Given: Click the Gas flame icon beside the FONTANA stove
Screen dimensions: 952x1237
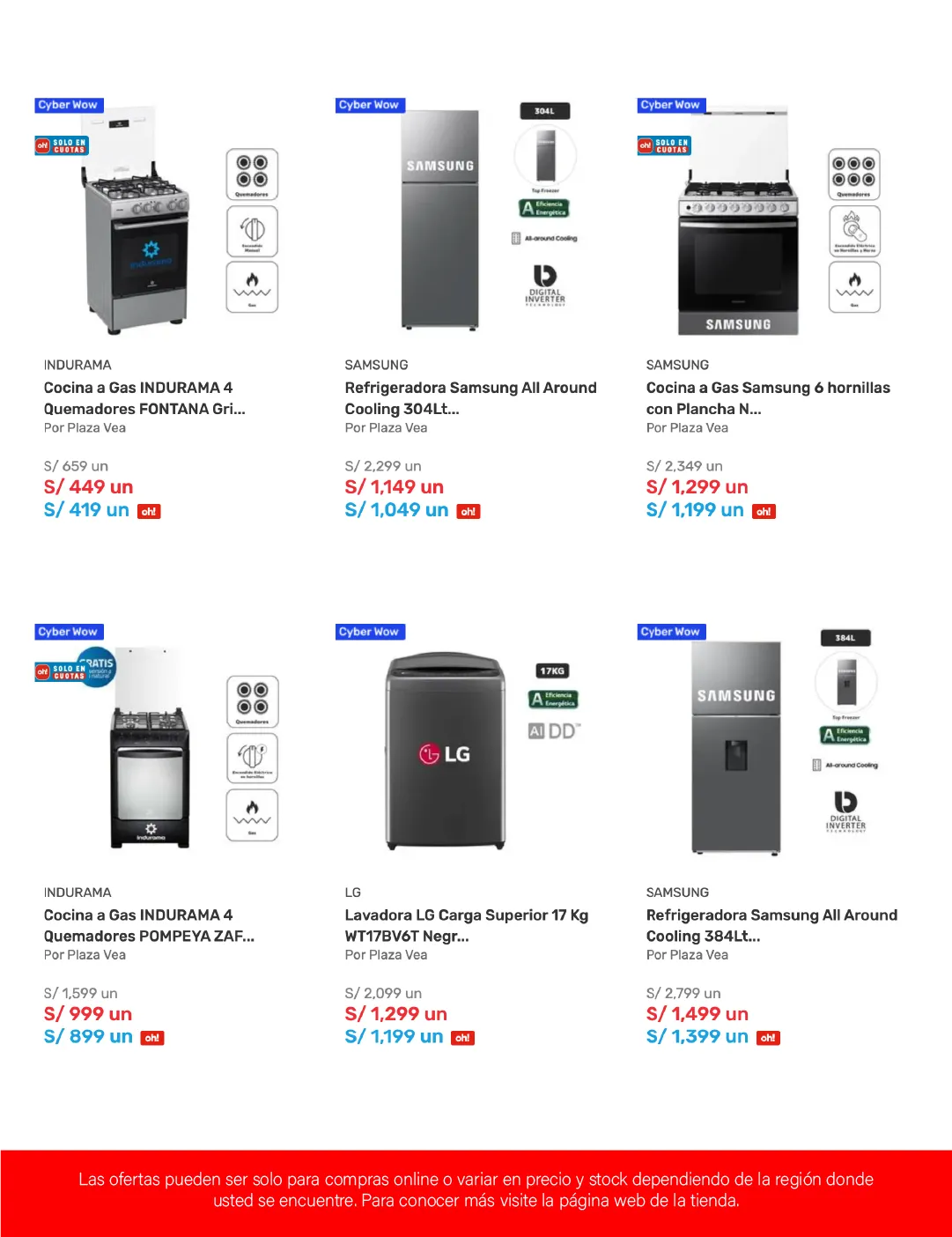Looking at the screenshot, I should pos(252,287).
